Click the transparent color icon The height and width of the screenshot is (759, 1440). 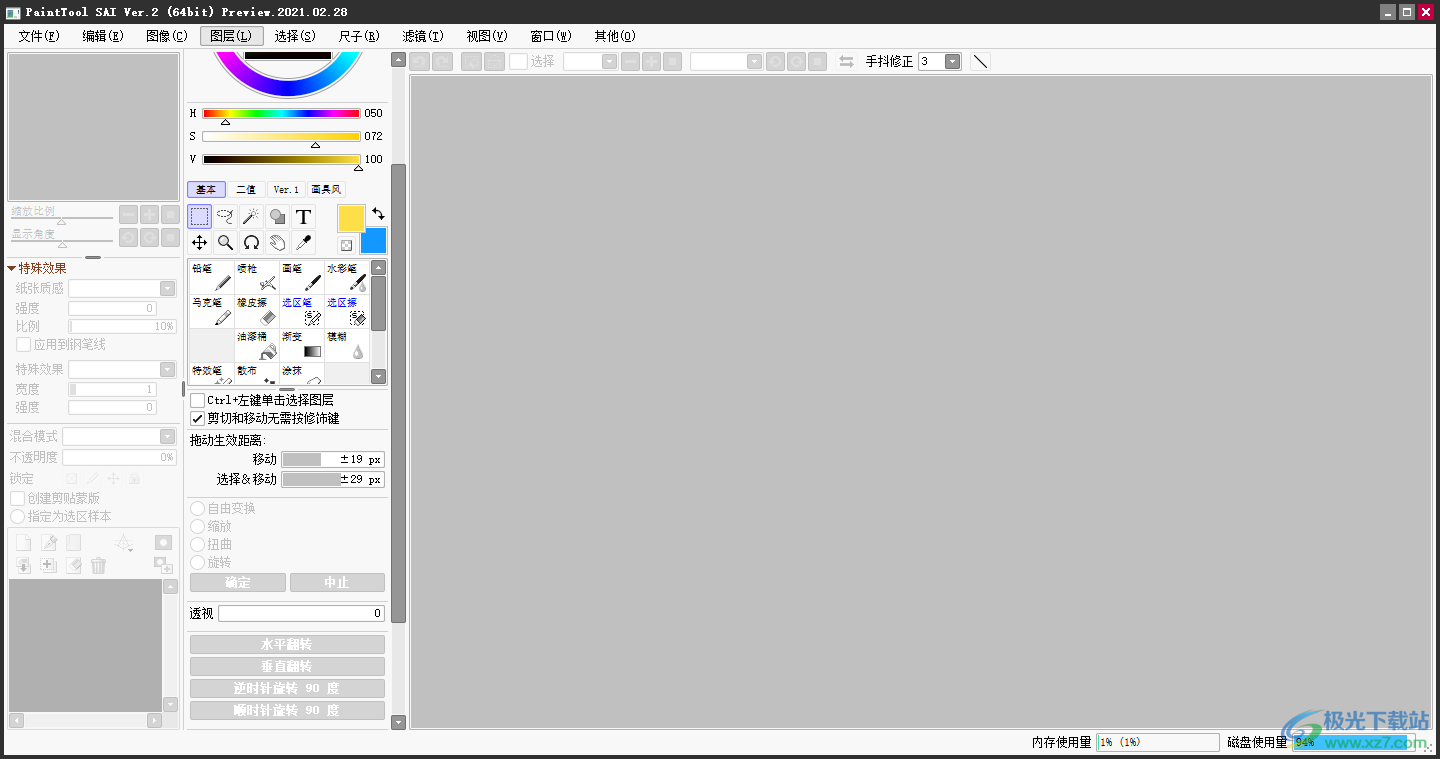pyautogui.click(x=346, y=245)
